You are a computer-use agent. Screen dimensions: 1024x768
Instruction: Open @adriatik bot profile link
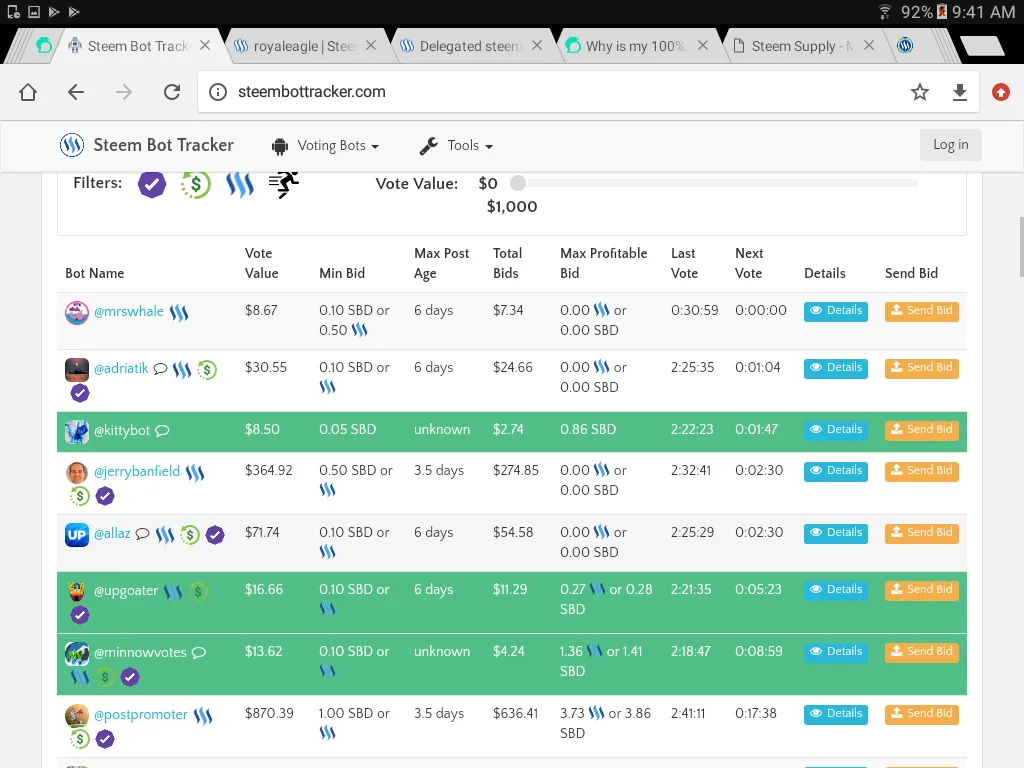[x=121, y=368]
